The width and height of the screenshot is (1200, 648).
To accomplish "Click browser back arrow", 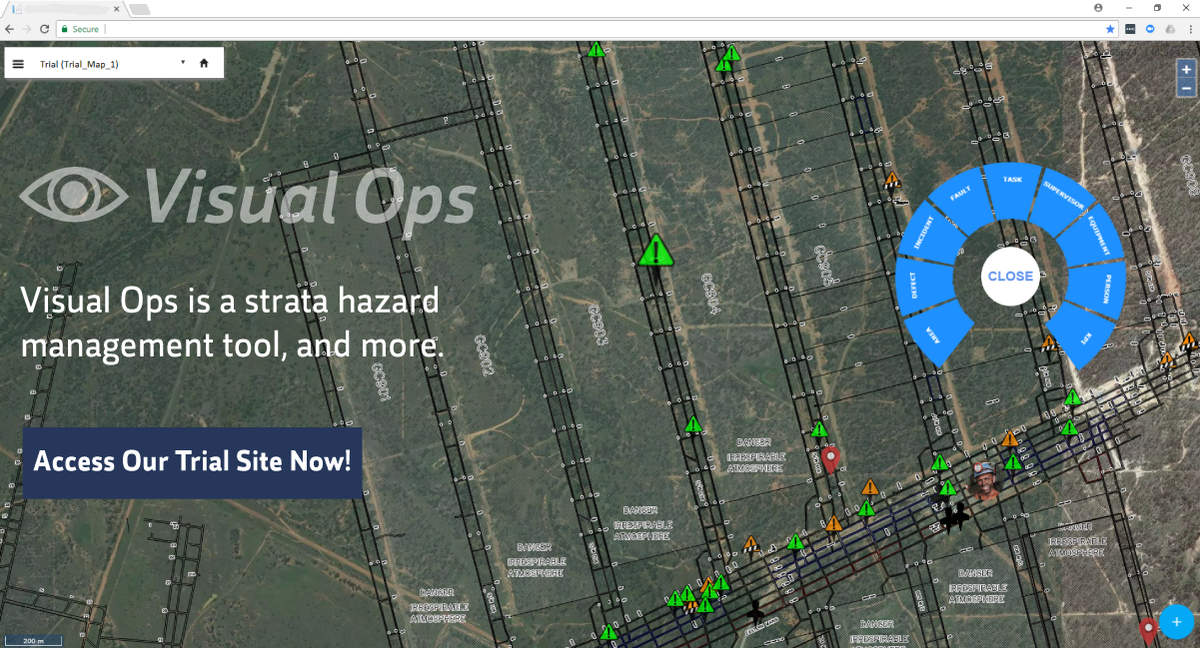I will pos(10,29).
